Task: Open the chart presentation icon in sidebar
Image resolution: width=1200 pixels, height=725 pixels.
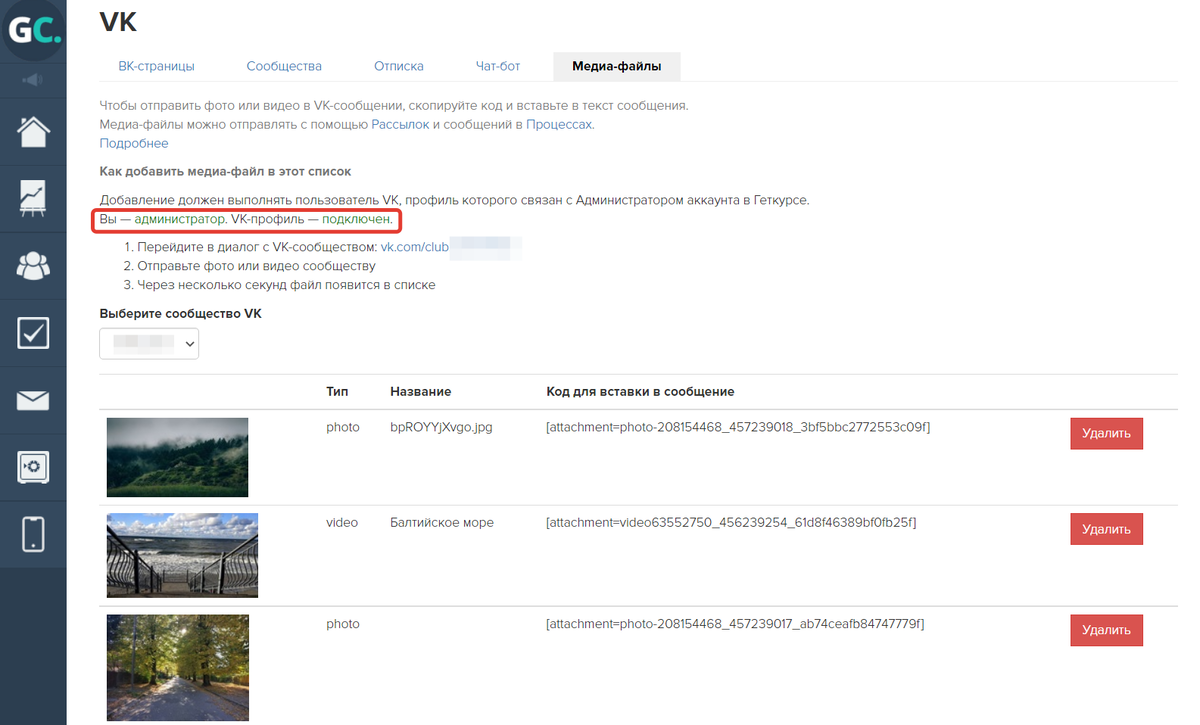Action: tap(33, 198)
